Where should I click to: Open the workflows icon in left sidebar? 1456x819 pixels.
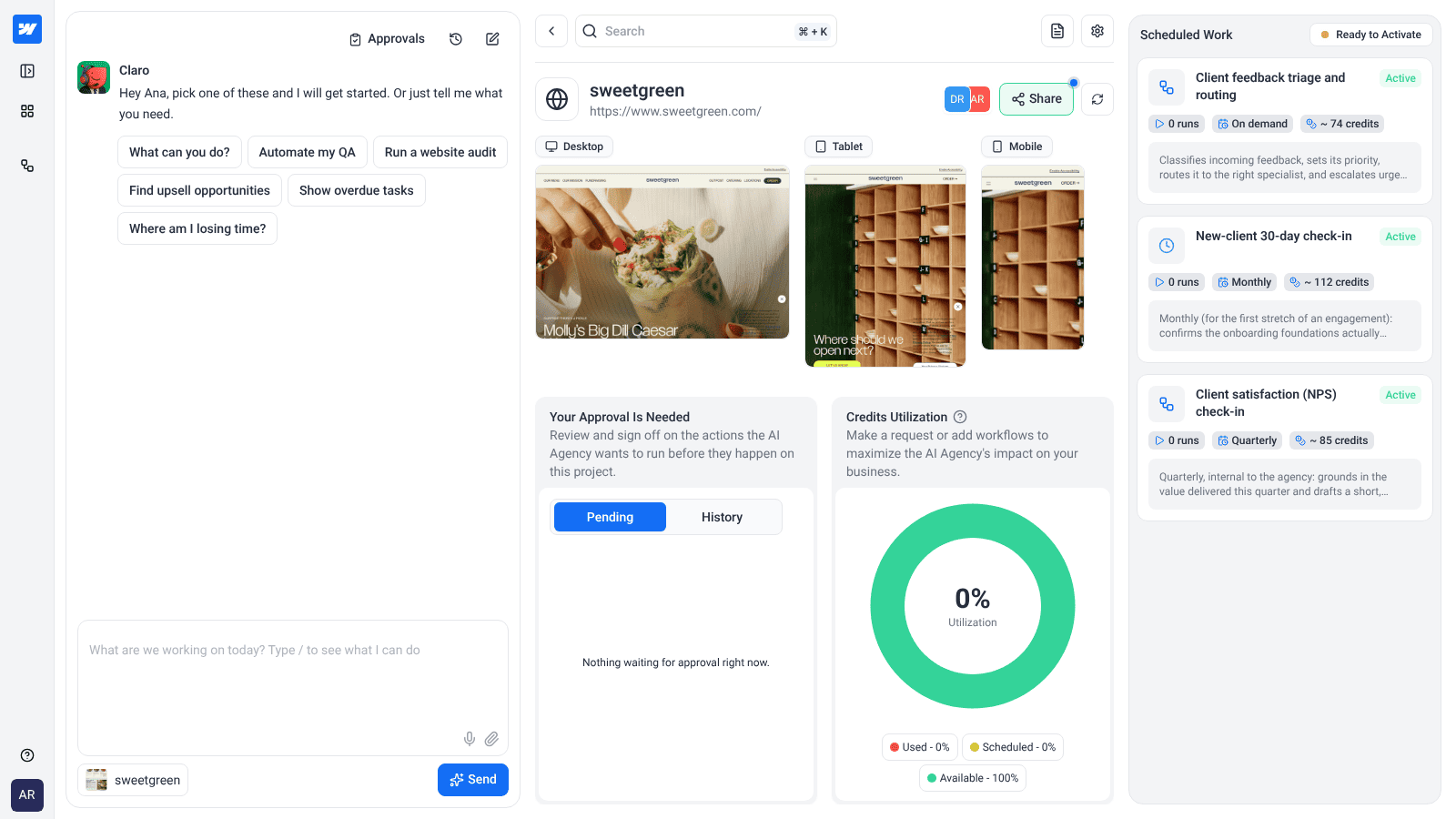[27, 166]
